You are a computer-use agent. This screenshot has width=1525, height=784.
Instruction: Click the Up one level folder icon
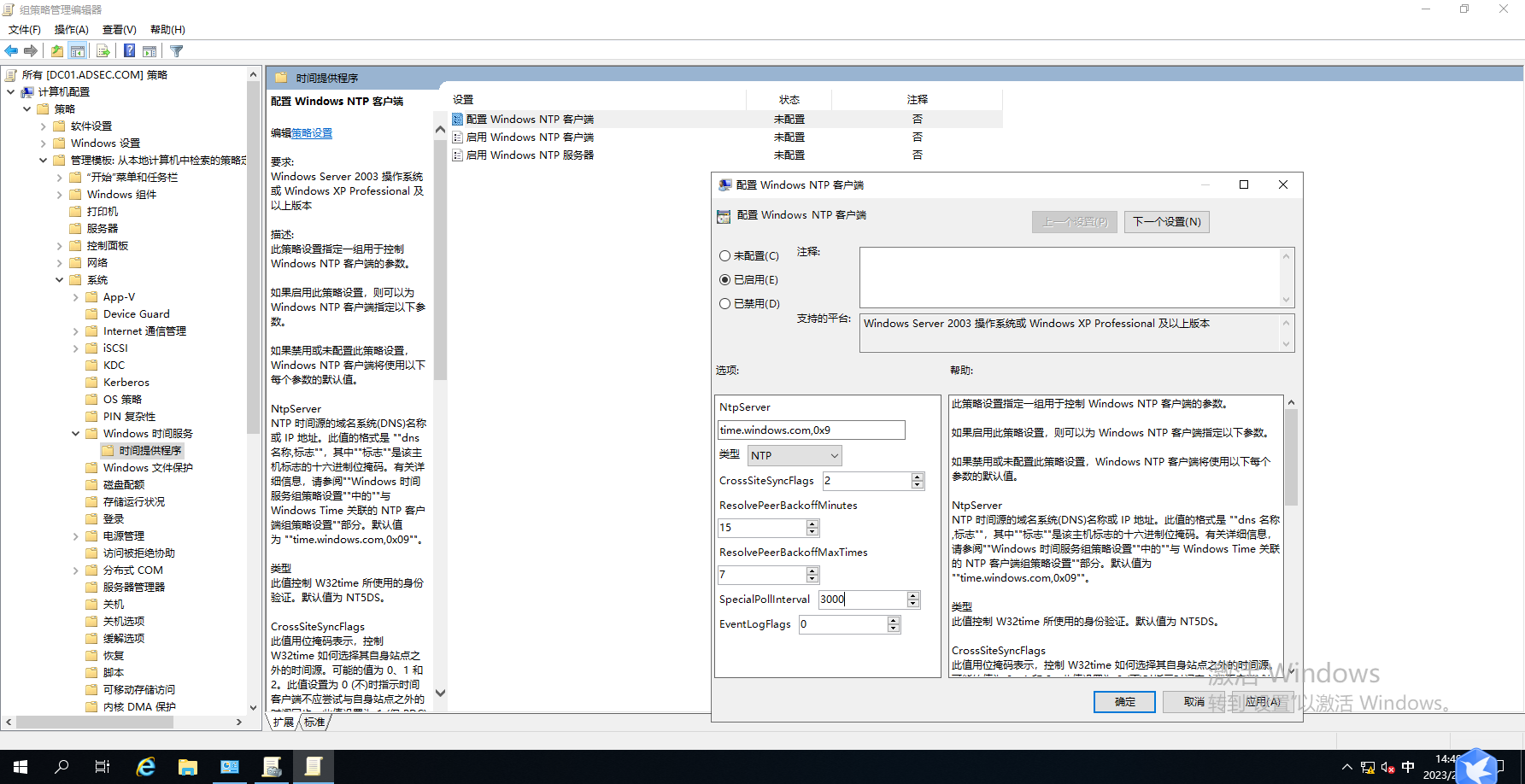pyautogui.click(x=56, y=51)
